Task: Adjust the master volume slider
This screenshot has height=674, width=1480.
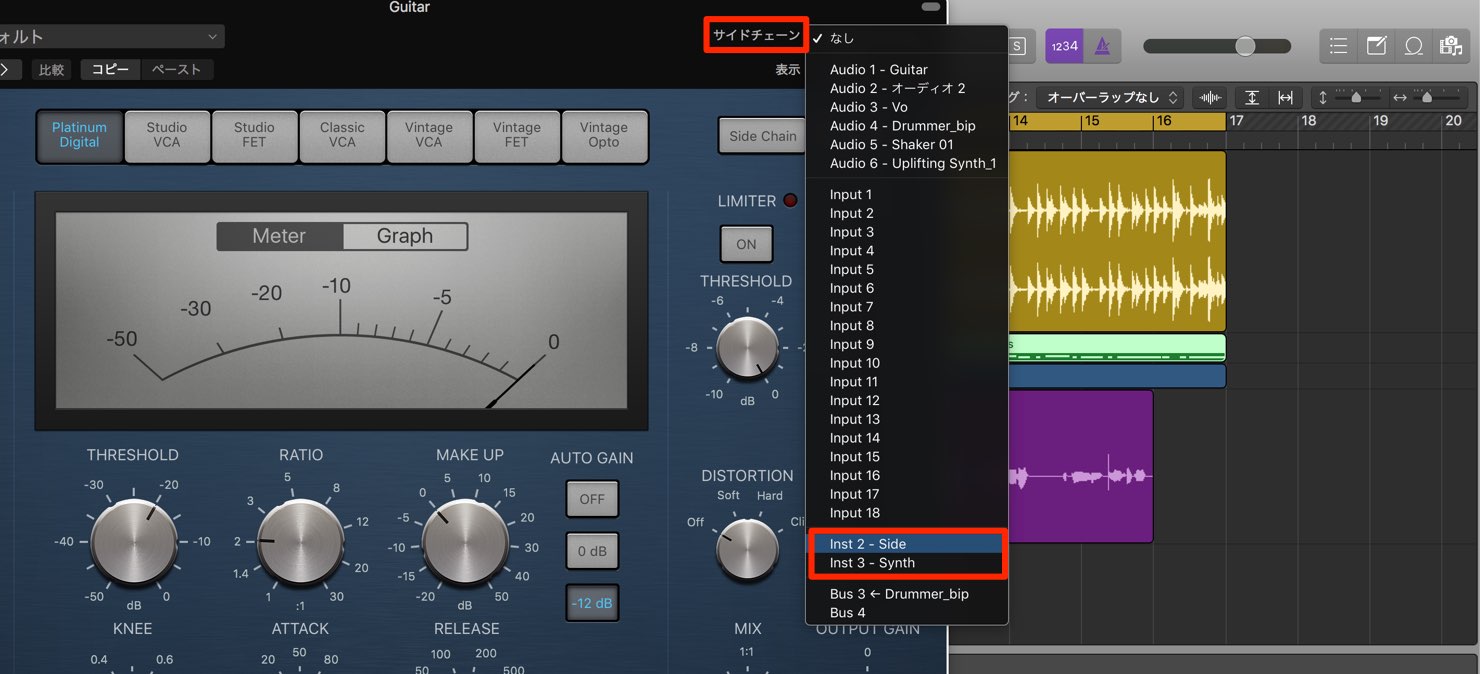Action: point(1245,46)
